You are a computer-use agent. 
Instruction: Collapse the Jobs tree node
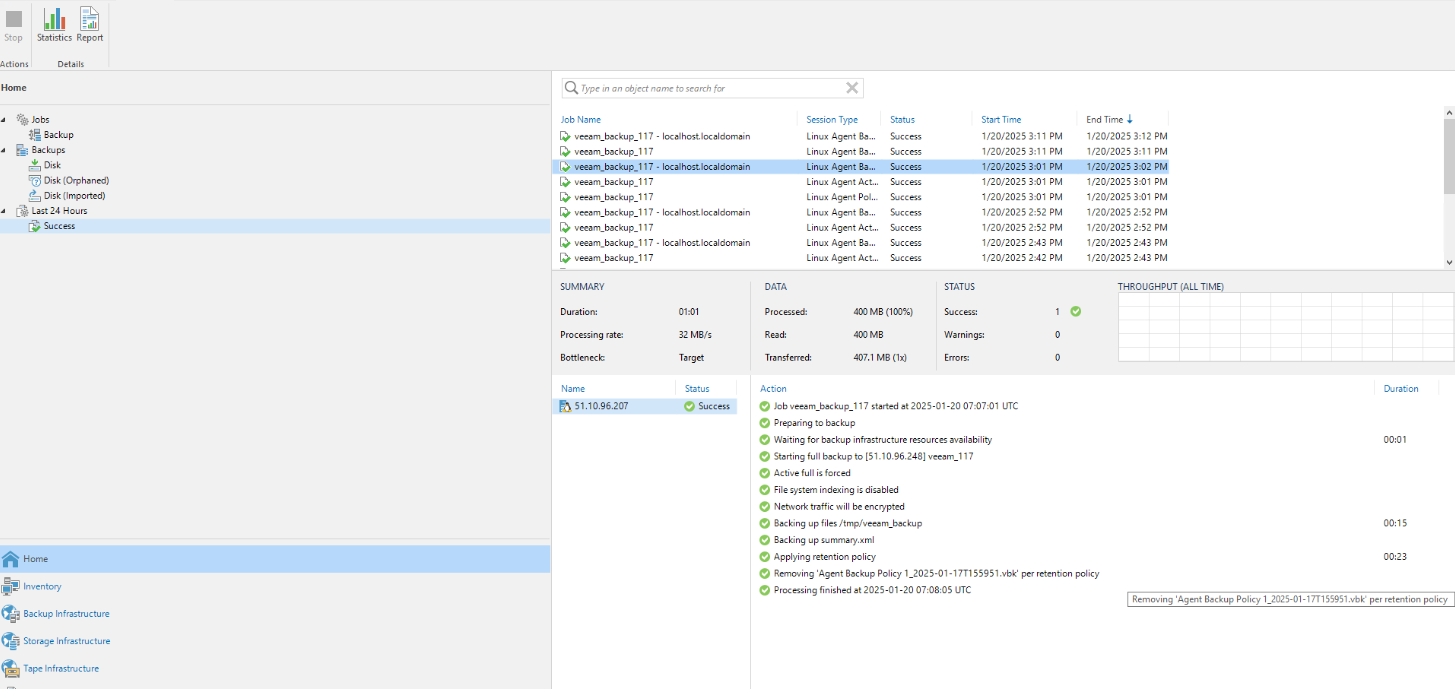click(5, 119)
